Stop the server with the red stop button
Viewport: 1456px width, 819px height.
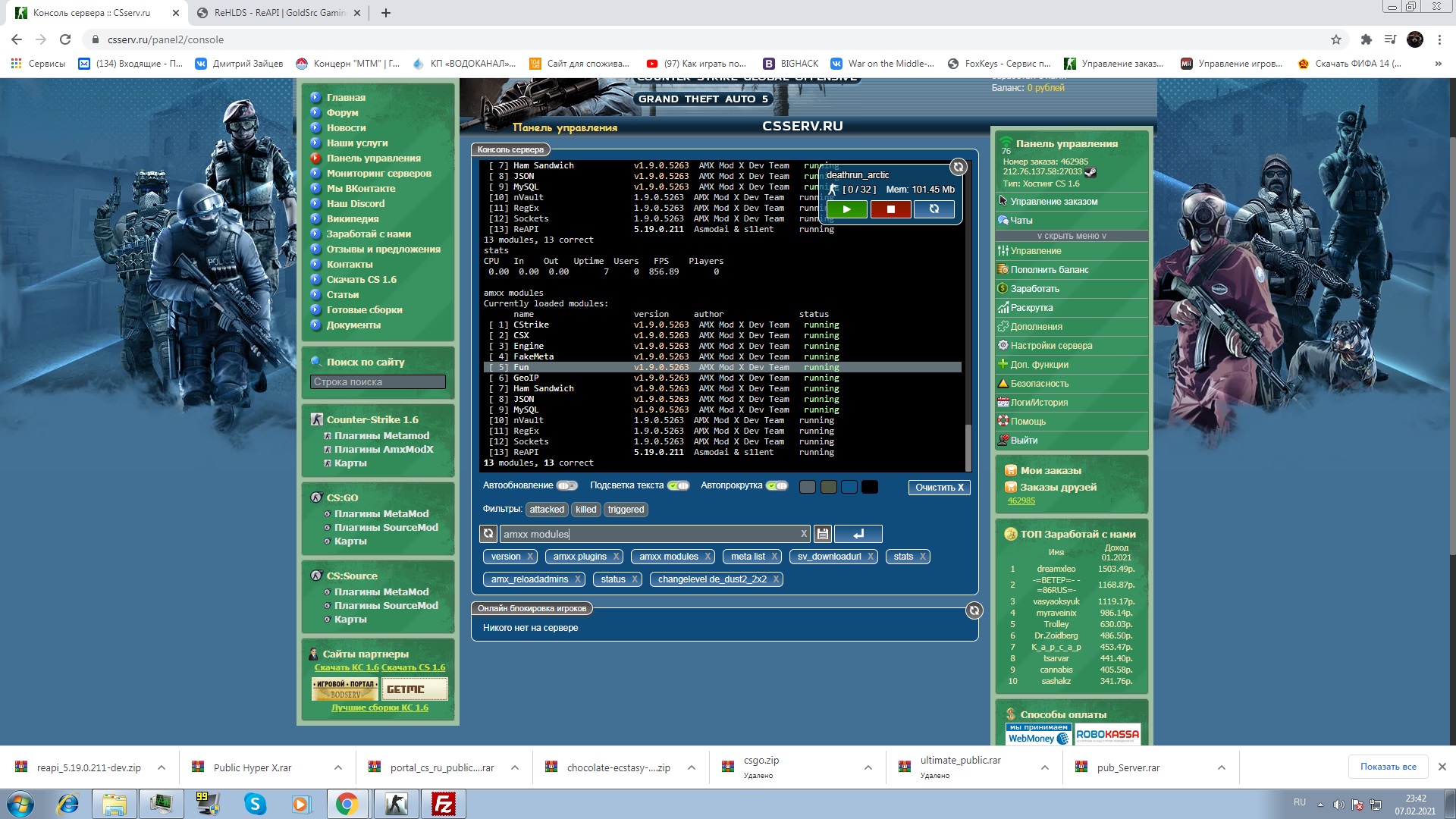(x=891, y=209)
